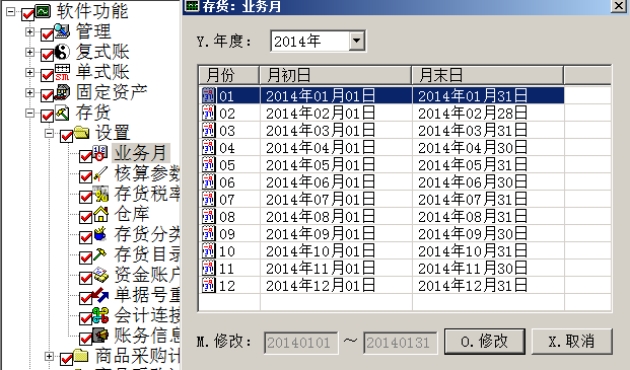The width and height of the screenshot is (630, 370).
Task: Uncheck the 业务月 checkbox
Action: pos(86,156)
